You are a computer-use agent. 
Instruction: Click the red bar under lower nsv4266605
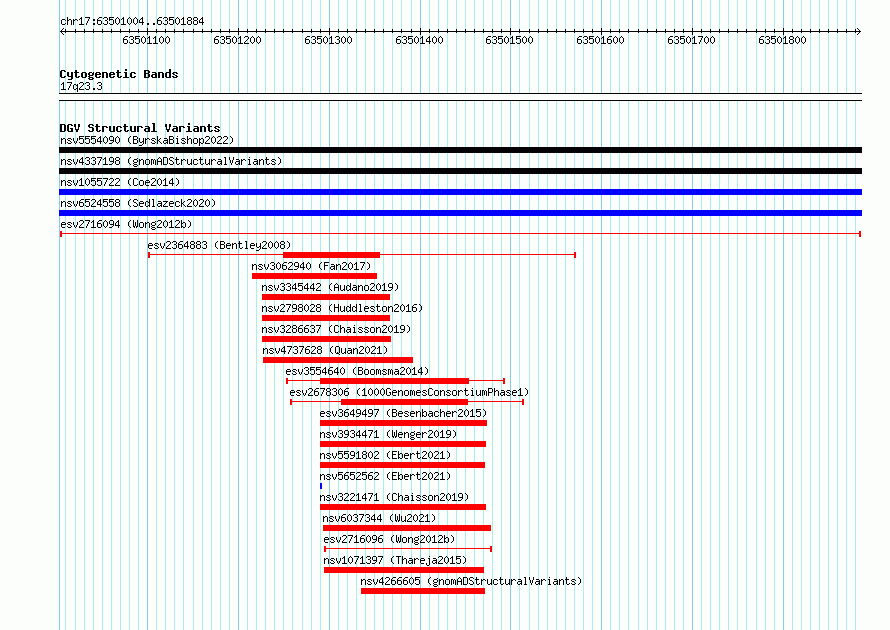click(x=423, y=591)
